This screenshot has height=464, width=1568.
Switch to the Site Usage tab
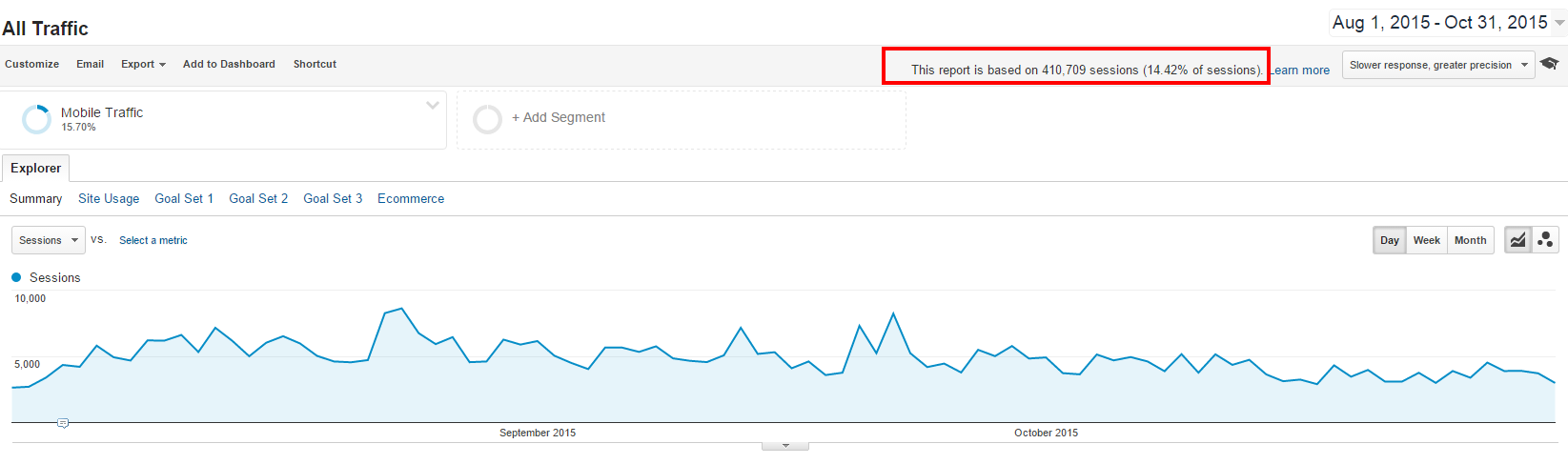[x=109, y=198]
